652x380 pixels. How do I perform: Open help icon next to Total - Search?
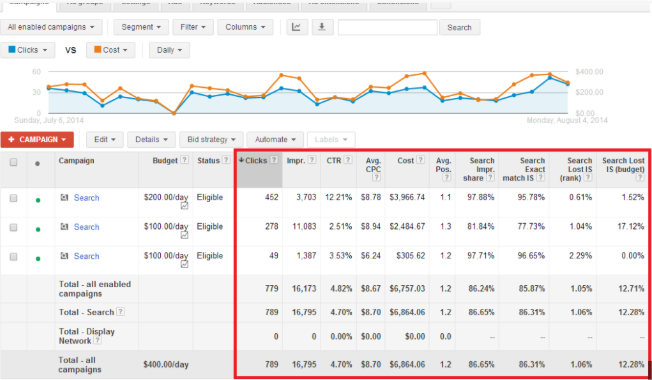[120, 311]
